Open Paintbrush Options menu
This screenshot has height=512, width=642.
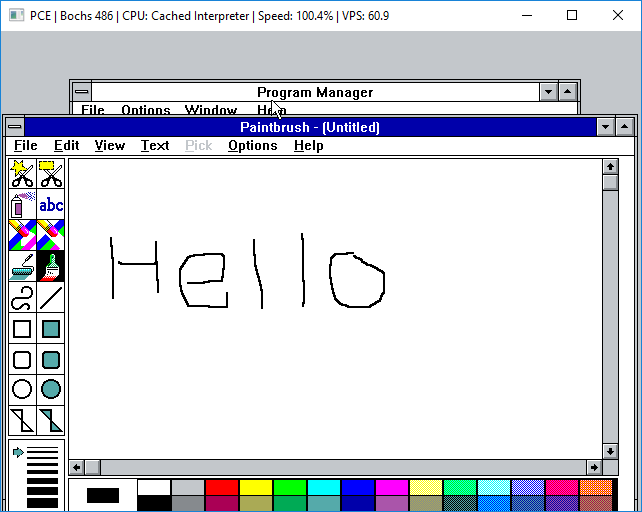tap(253, 145)
